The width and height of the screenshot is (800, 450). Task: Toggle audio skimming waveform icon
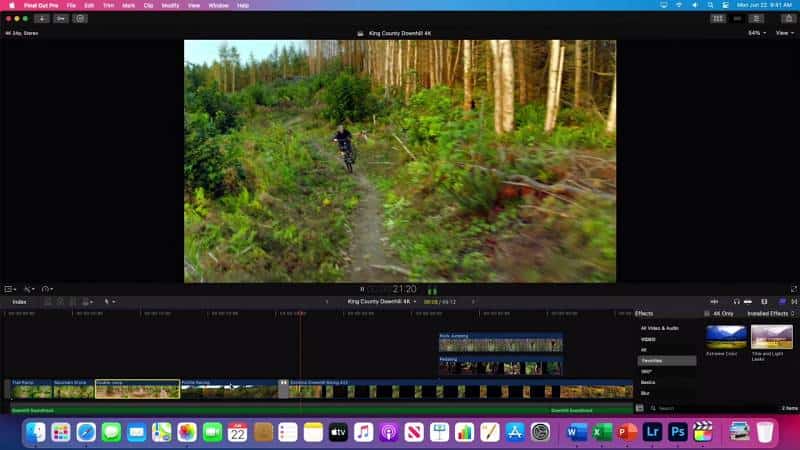tap(714, 302)
